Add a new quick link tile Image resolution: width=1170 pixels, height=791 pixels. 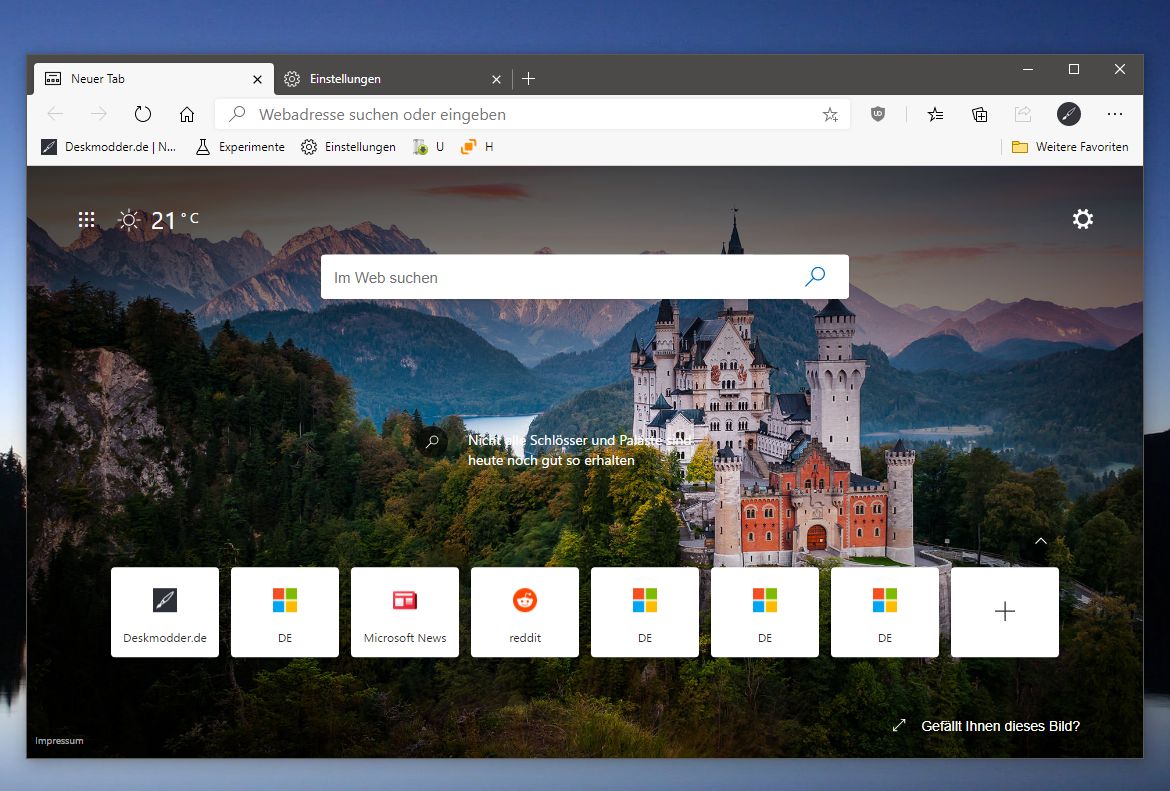click(1005, 612)
